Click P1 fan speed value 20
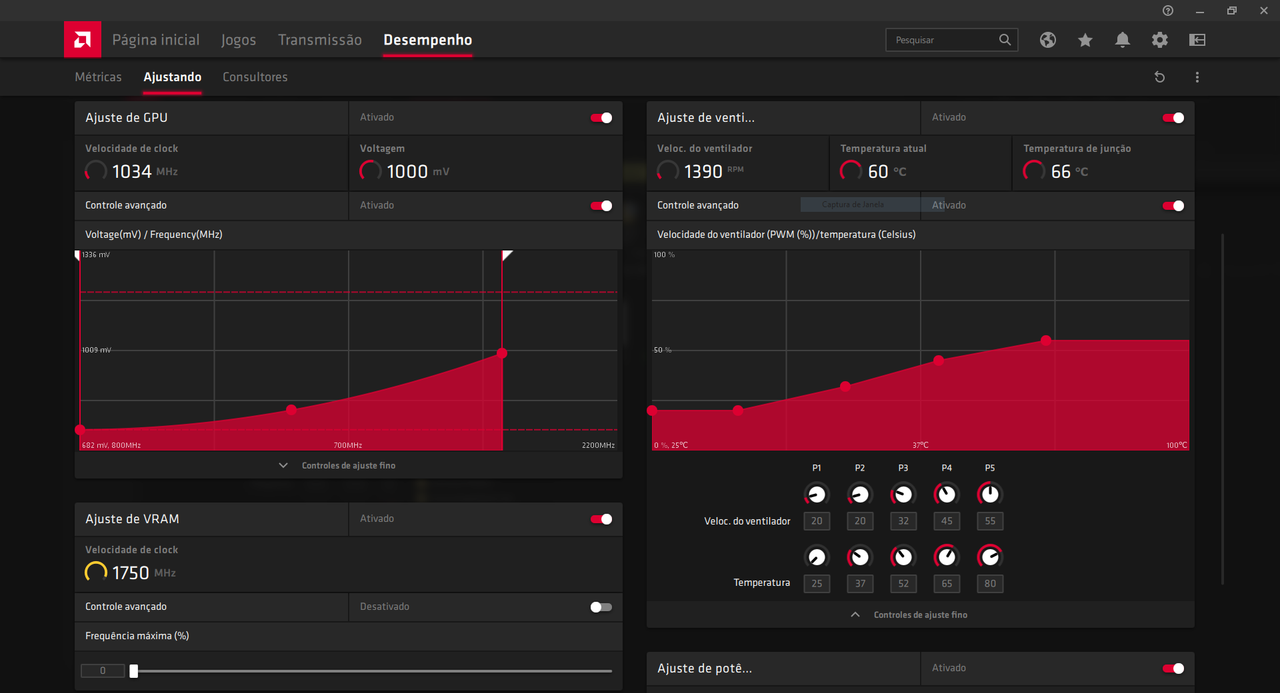The image size is (1280, 693). point(817,521)
